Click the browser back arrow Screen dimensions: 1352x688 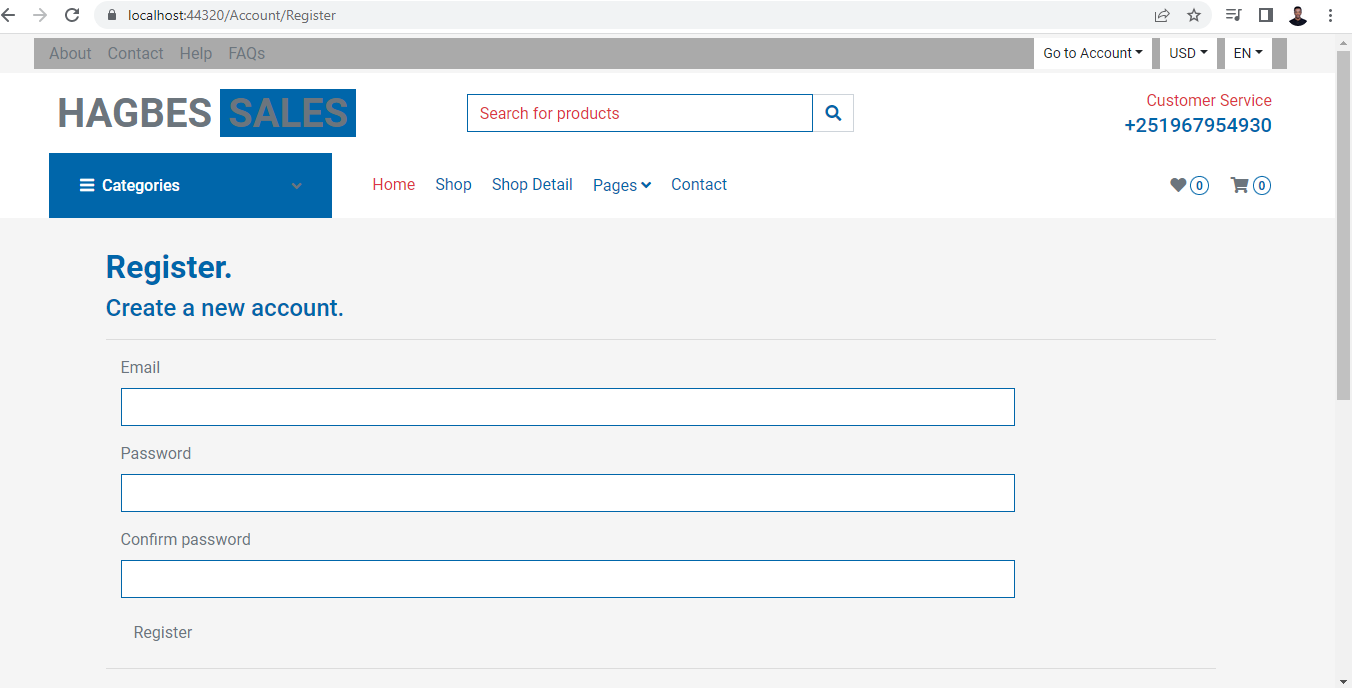[10, 15]
